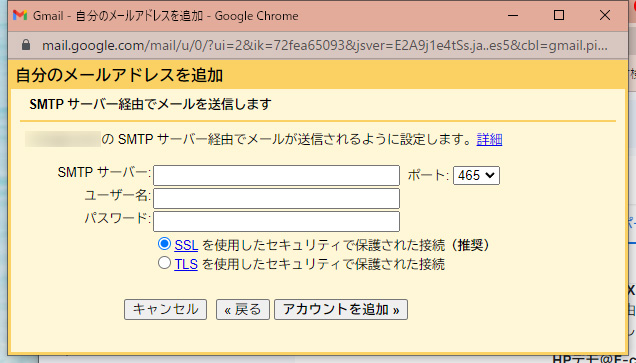Minimize the Gmail popup window
The width and height of the screenshot is (636, 363).
[x=513, y=15]
